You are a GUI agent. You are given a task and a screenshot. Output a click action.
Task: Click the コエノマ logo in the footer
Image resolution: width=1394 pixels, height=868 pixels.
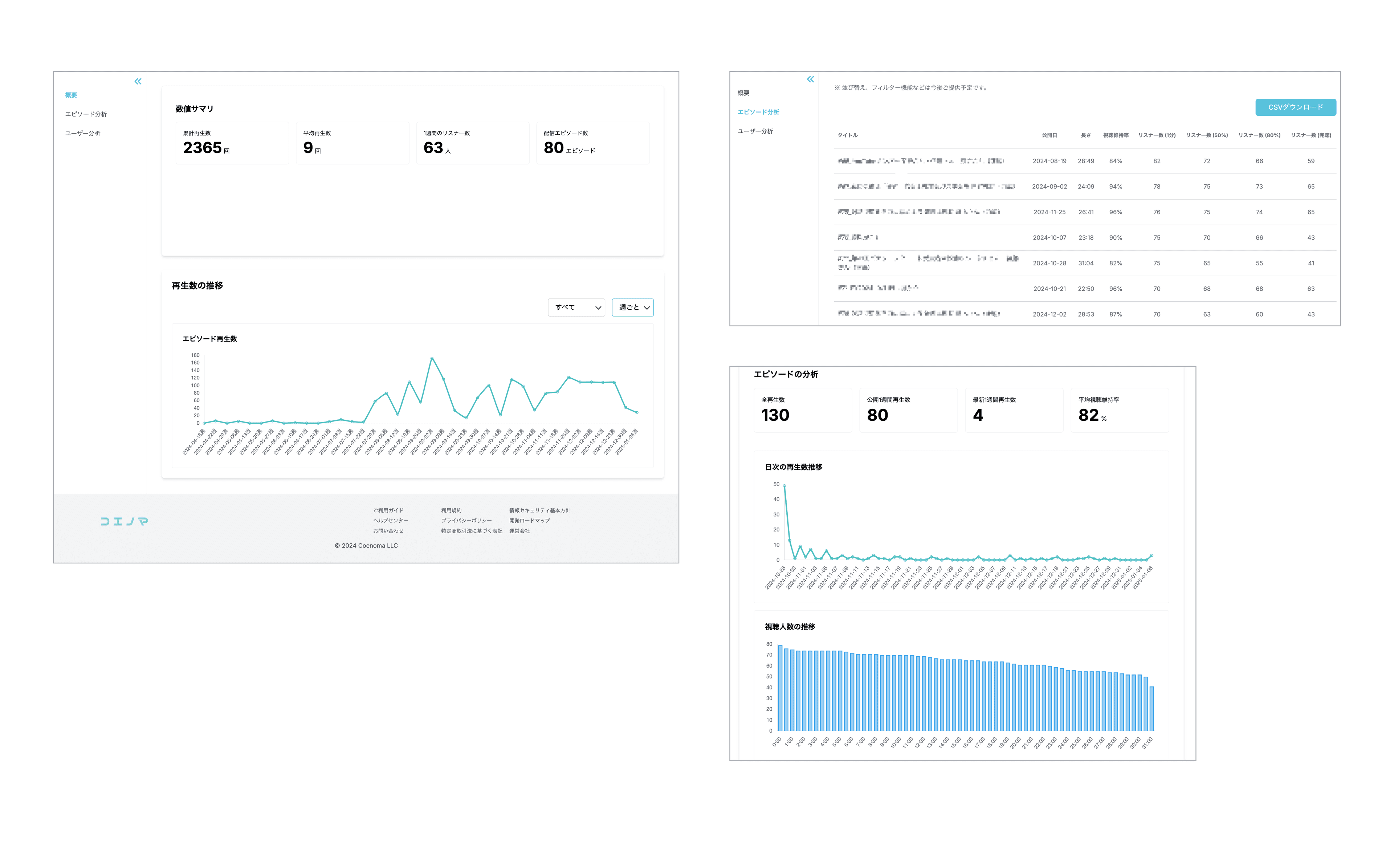[124, 521]
